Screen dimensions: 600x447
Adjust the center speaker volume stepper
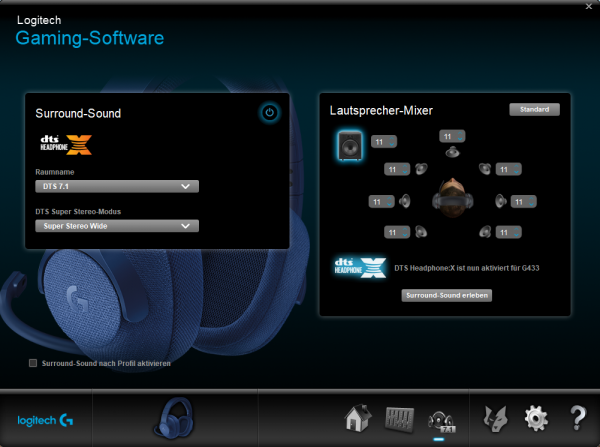click(x=452, y=136)
